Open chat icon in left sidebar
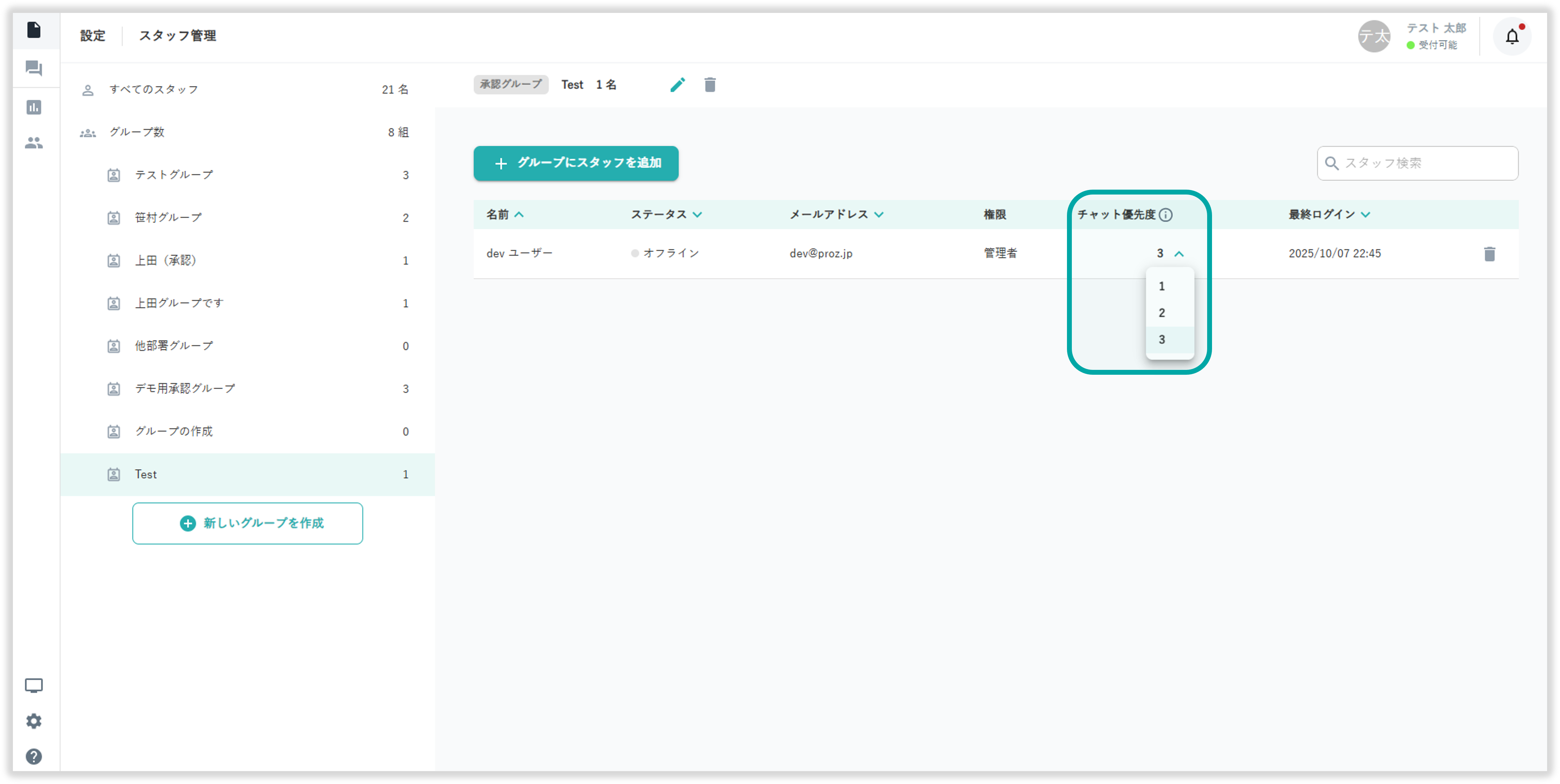This screenshot has width=1560, height=784. [34, 68]
